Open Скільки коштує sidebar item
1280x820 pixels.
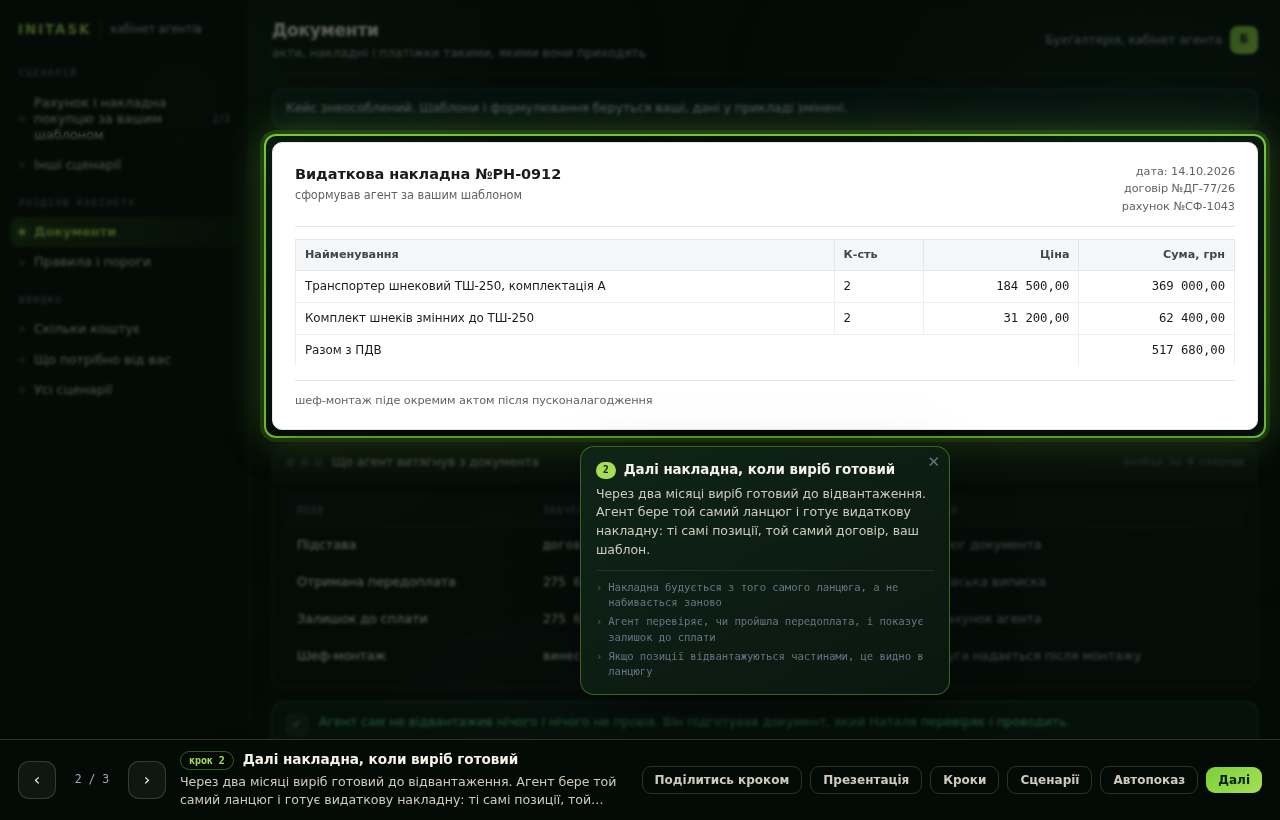(125, 329)
